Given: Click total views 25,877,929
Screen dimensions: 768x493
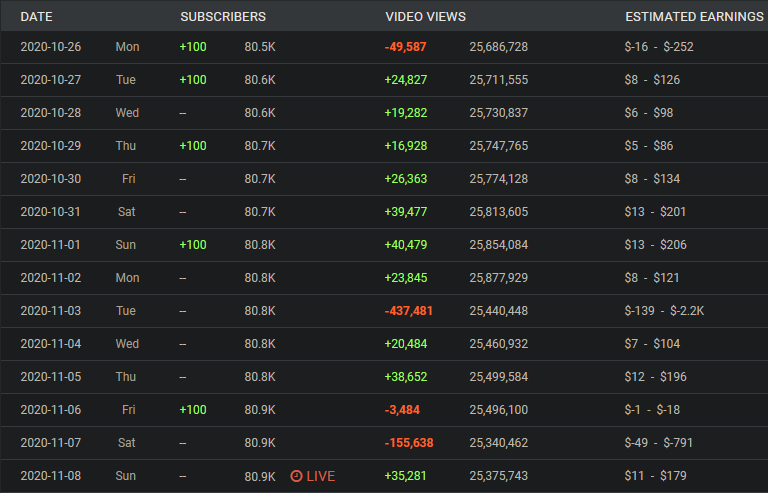Looking at the screenshot, I should pos(499,278).
